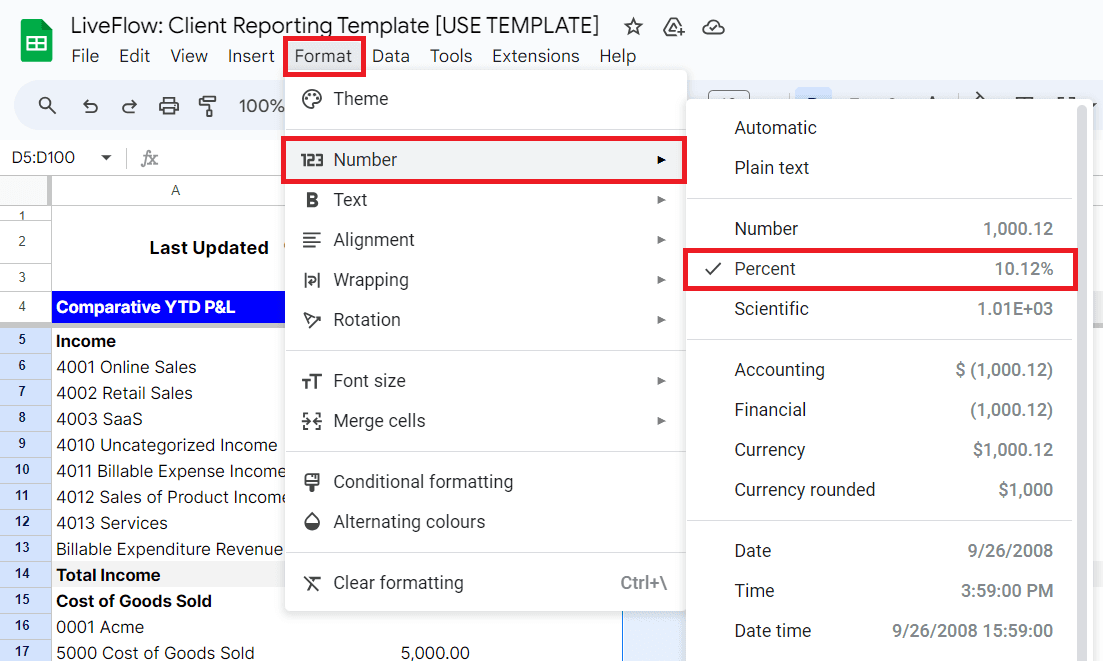
Task: Click the Theme palette icon
Action: 312,99
